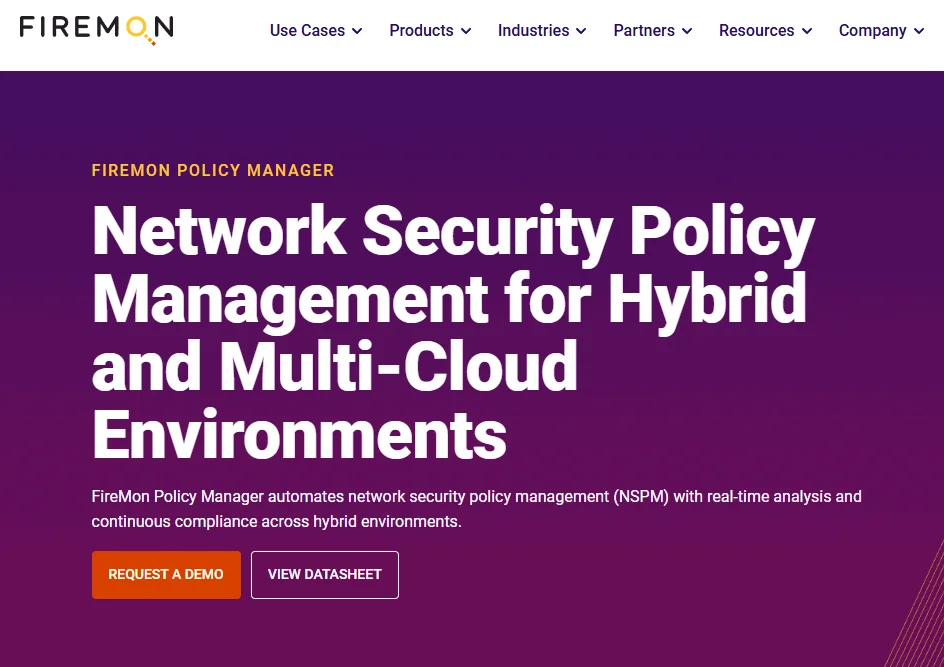The height and width of the screenshot is (667, 944).
Task: Click the arrow next to Products
Action: click(466, 32)
